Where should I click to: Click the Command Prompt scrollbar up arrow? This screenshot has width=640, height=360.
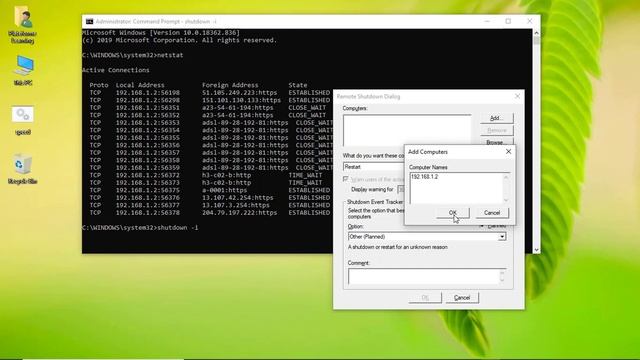[536, 33]
